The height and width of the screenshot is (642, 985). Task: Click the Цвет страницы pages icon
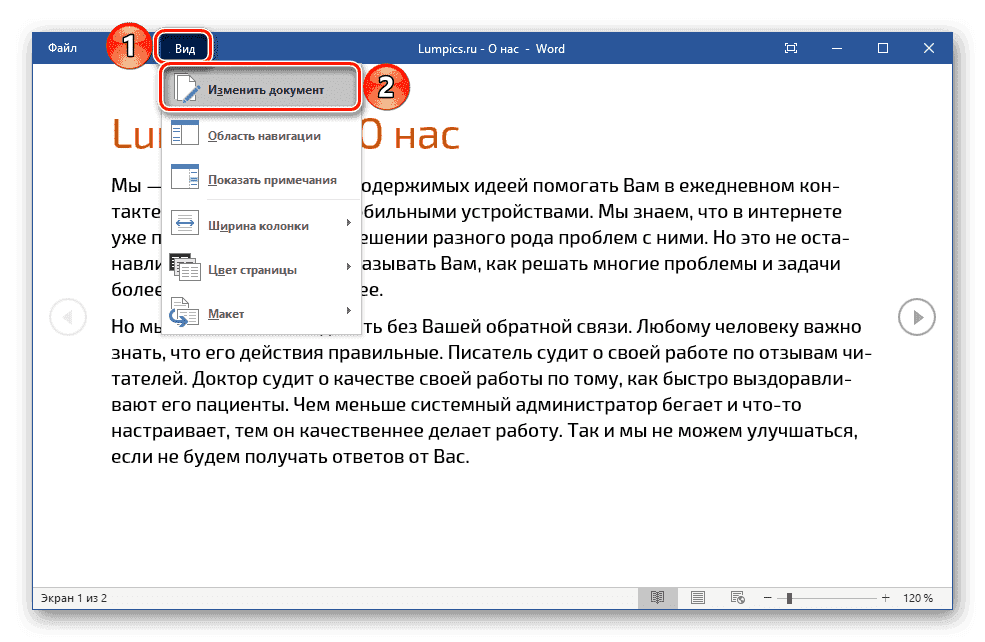tap(185, 268)
